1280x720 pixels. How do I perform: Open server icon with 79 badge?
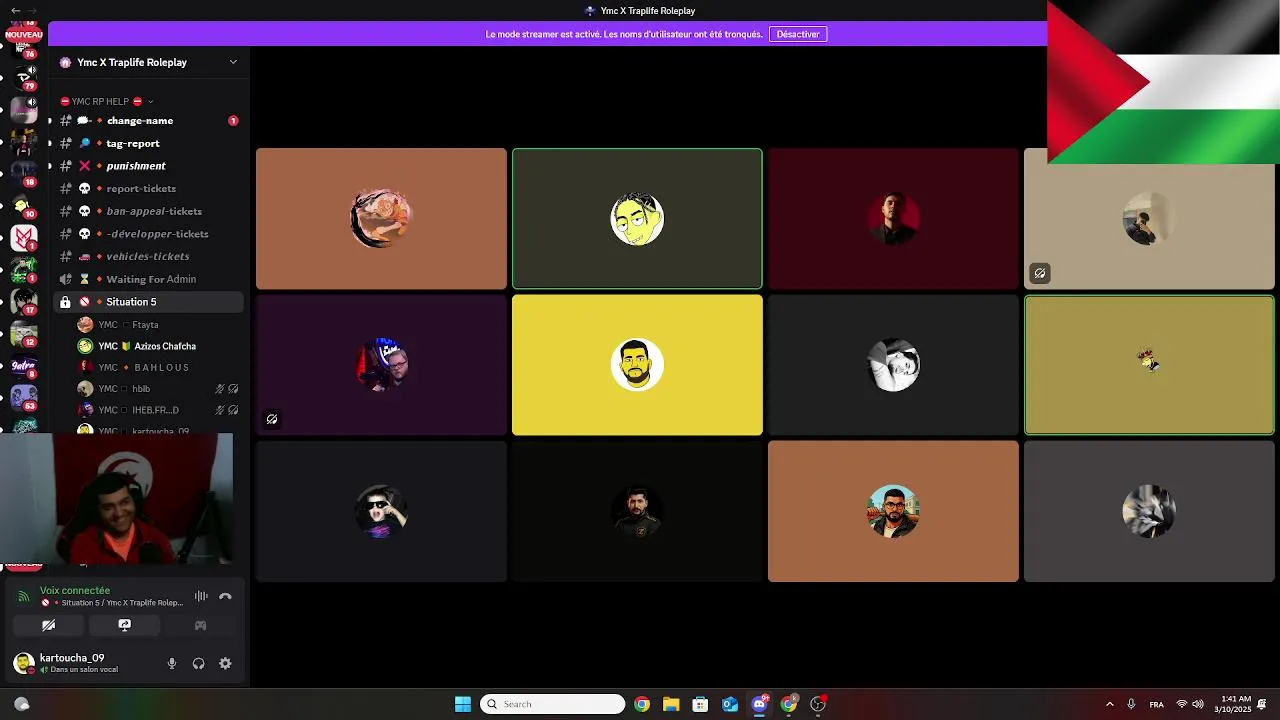pyautogui.click(x=23, y=76)
